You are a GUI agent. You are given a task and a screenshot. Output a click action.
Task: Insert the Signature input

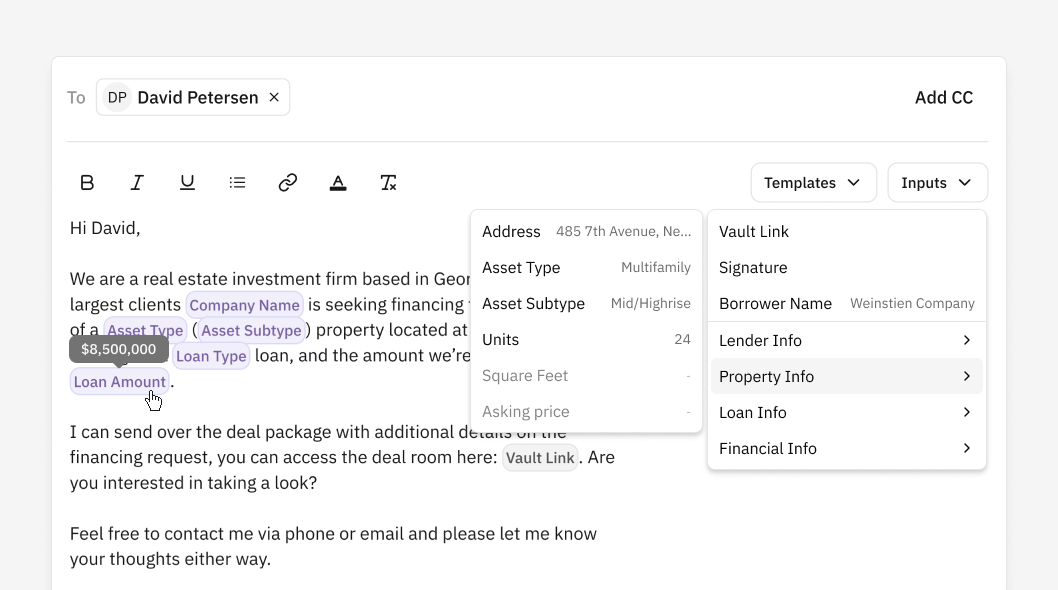tap(753, 267)
